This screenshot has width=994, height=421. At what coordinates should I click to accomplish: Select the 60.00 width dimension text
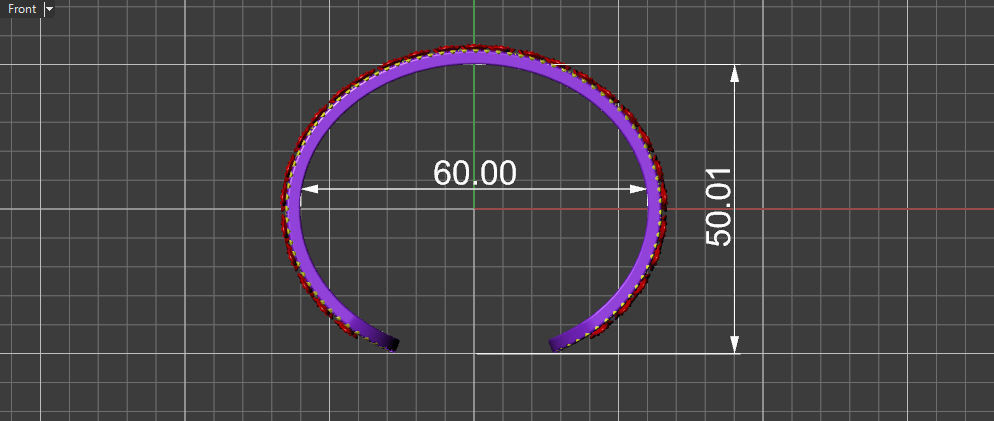tap(475, 173)
